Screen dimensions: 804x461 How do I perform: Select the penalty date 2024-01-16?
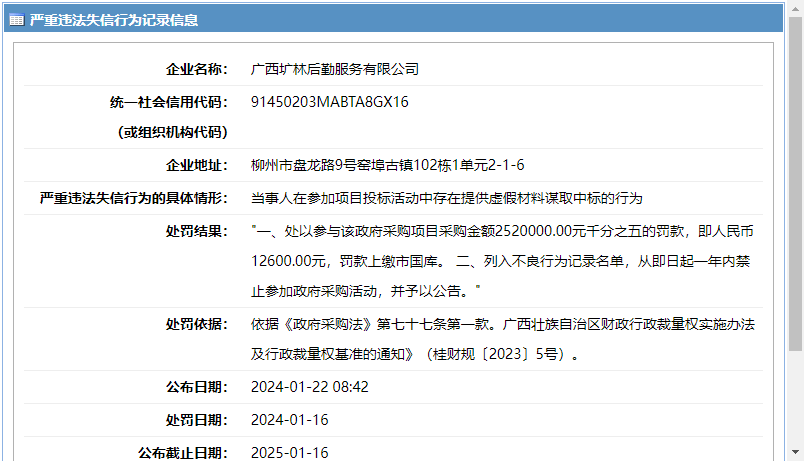(290, 420)
